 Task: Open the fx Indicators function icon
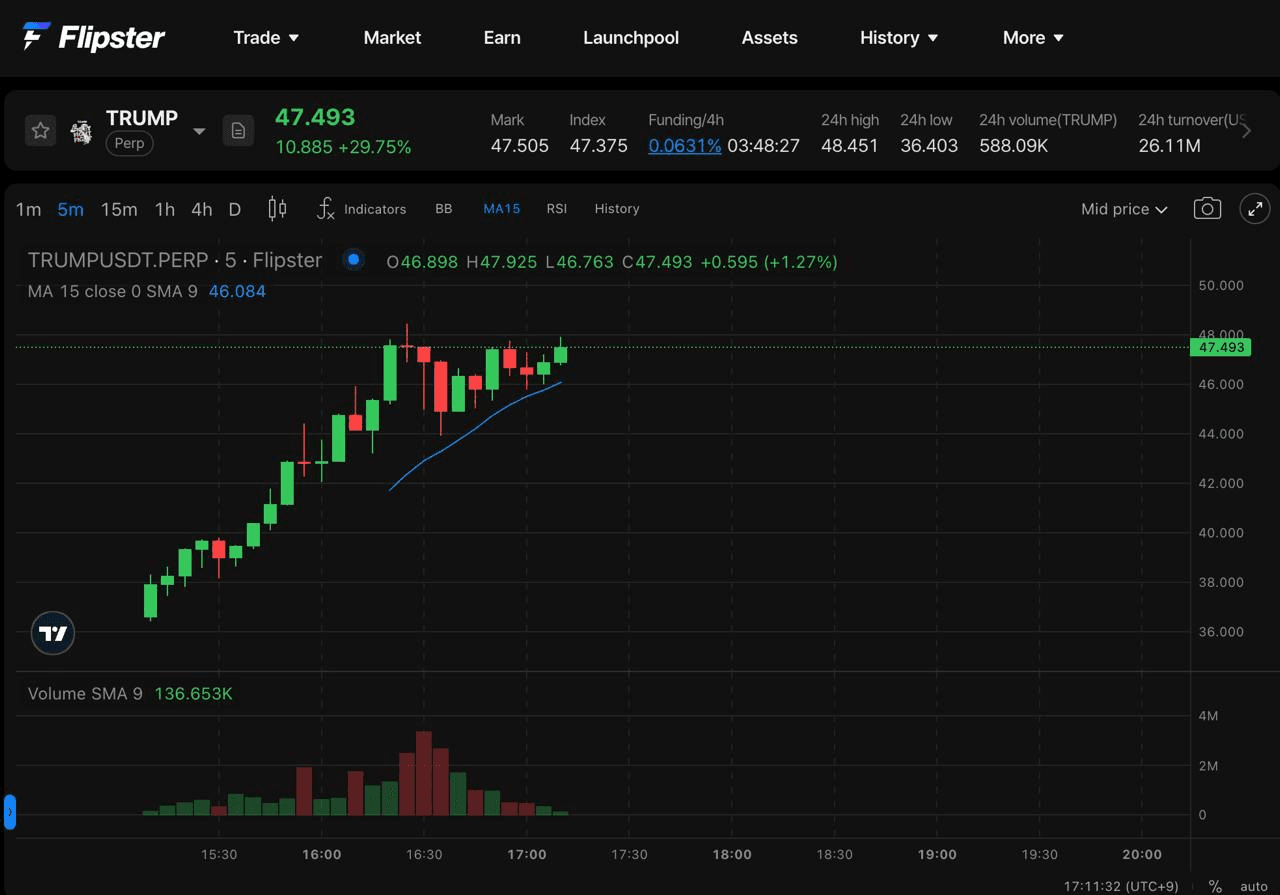click(x=325, y=209)
